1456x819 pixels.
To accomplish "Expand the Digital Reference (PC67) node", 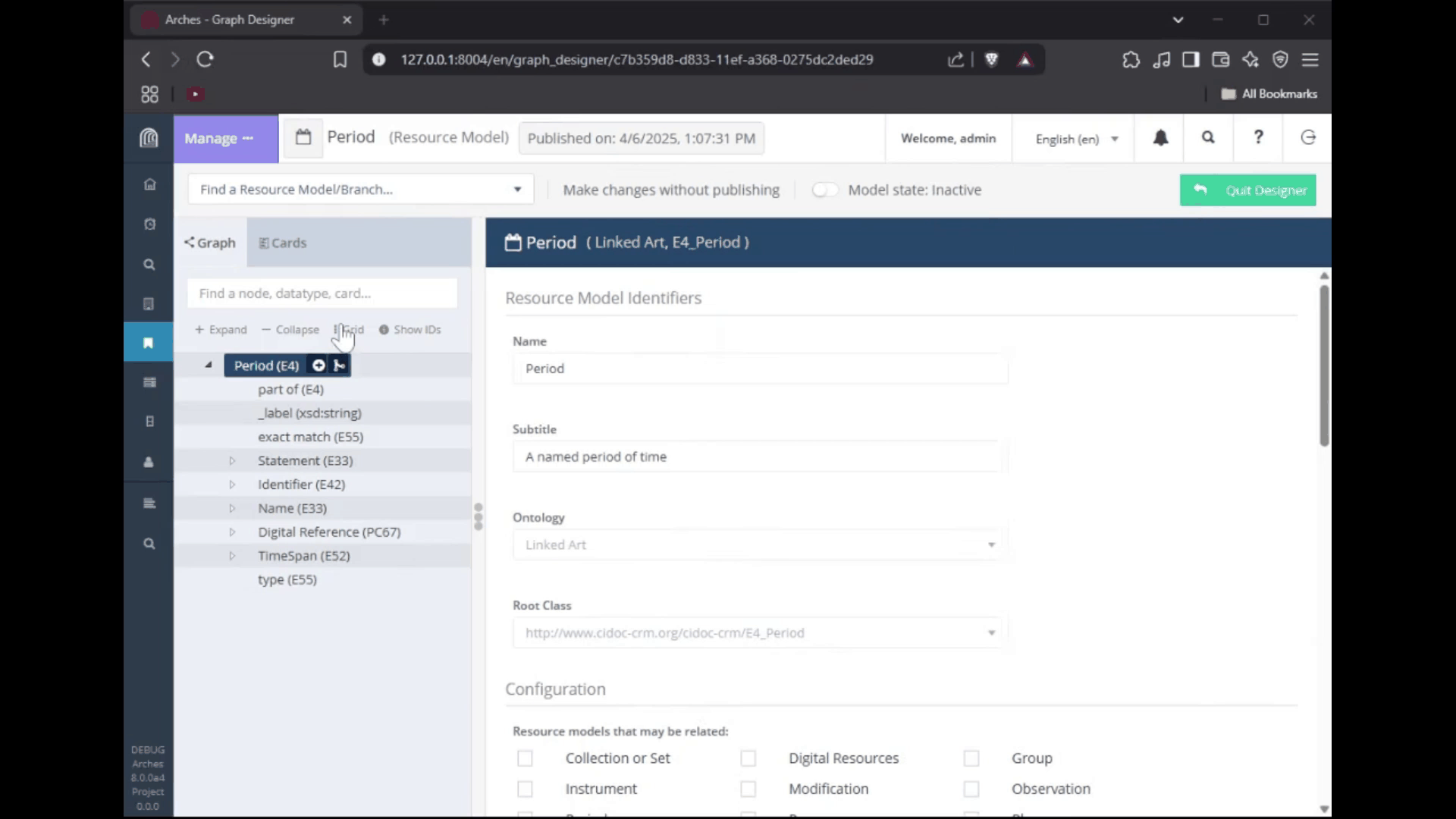I will pos(232,532).
